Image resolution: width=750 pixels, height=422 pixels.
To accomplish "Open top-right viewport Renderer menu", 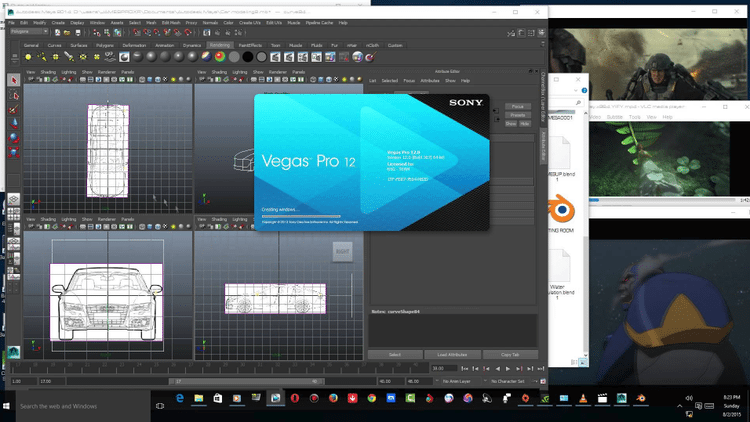I will pos(278,72).
